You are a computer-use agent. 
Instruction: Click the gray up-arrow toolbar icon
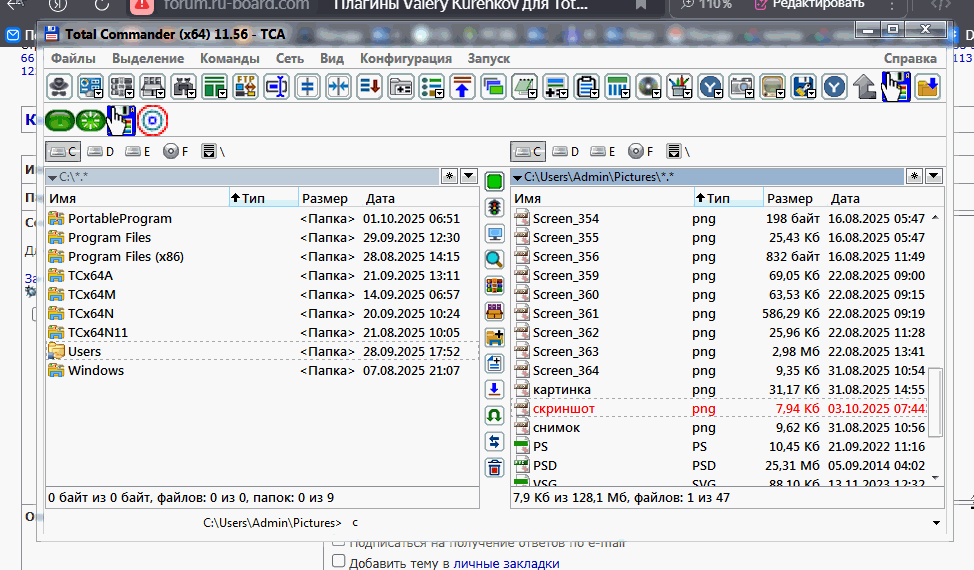pos(865,86)
